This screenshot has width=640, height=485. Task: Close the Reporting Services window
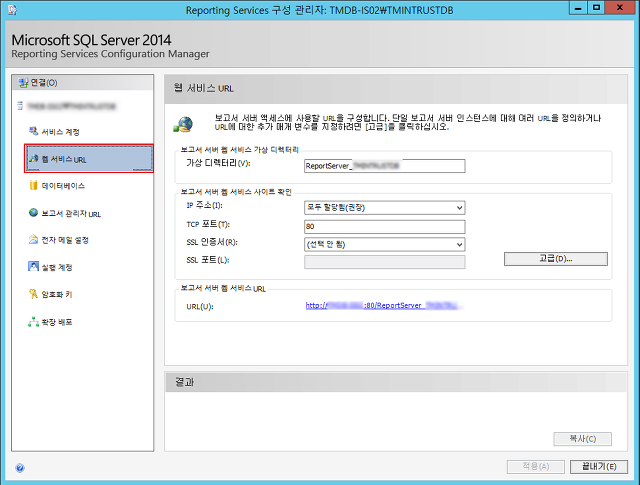tap(620, 8)
